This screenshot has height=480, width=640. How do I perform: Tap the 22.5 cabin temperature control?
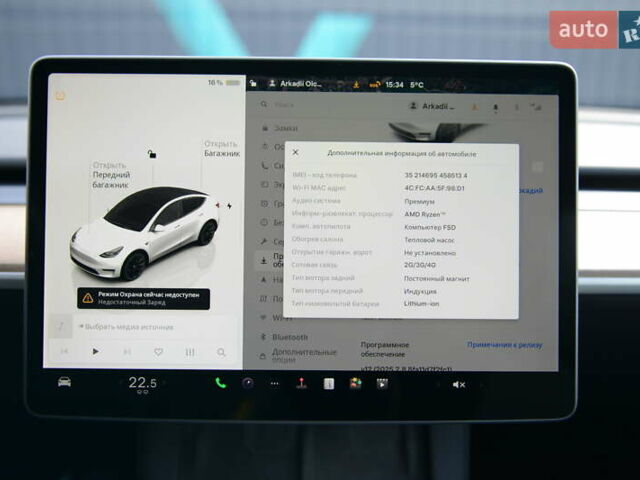click(142, 383)
